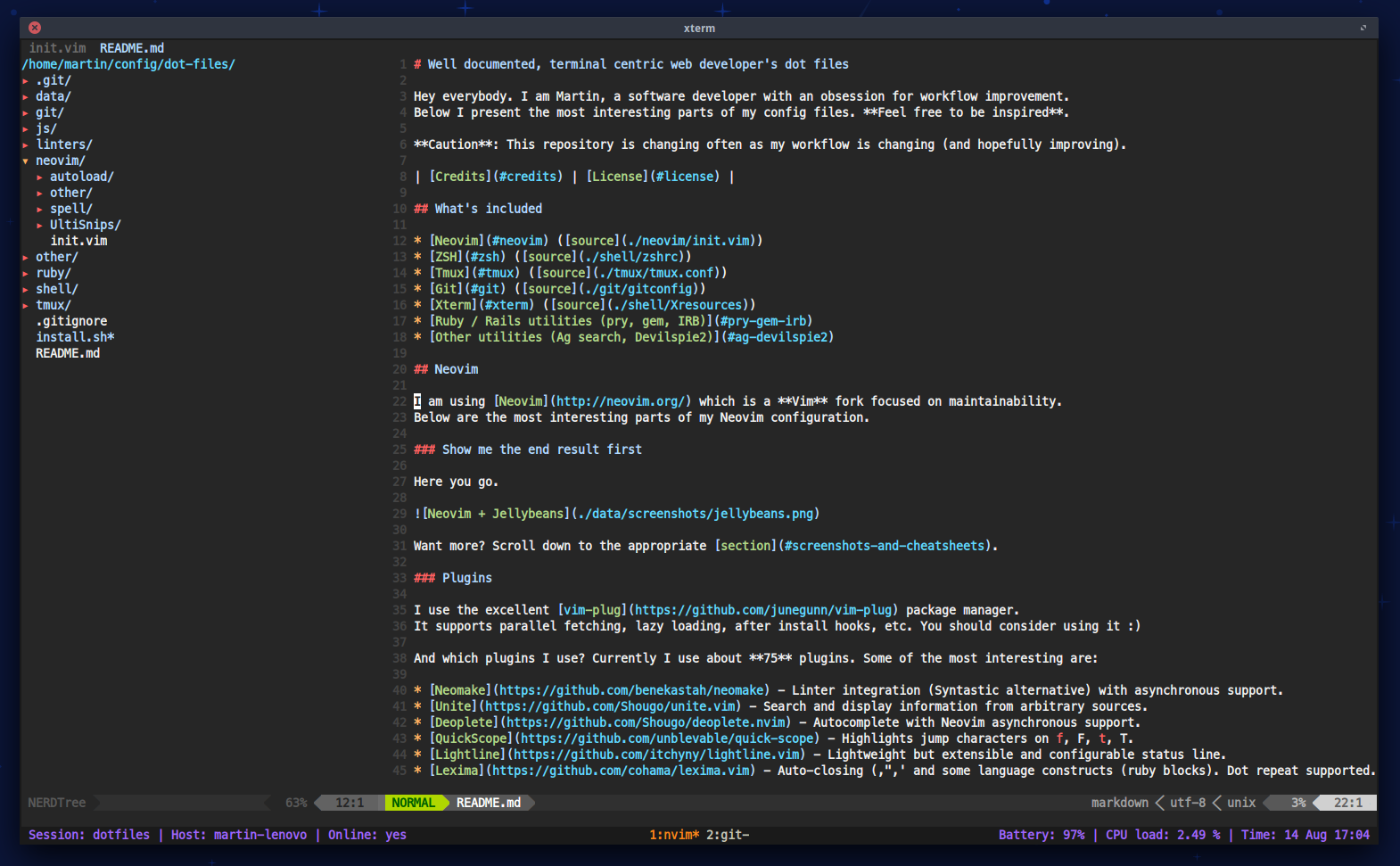Expand the data/ folder arrow
1400x866 pixels.
coord(26,97)
